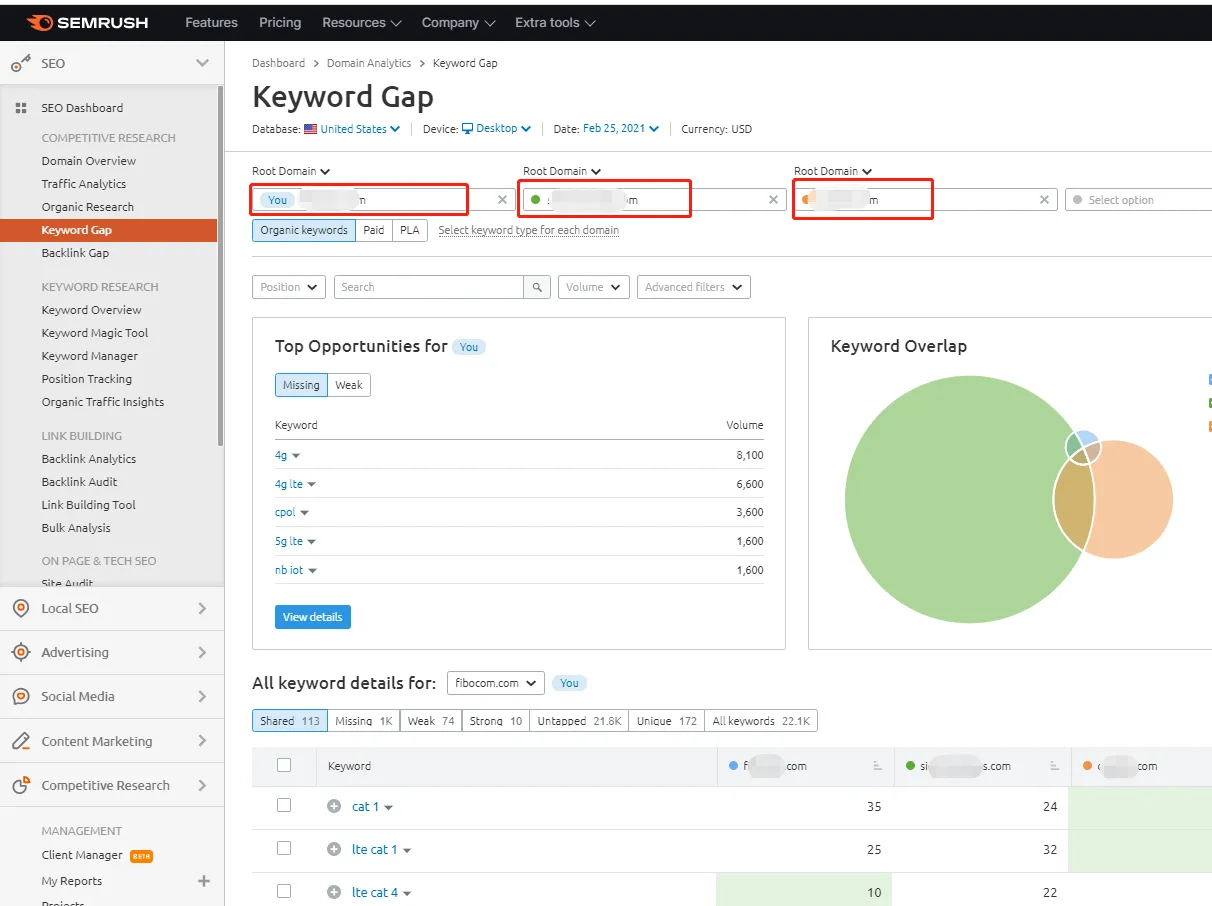Select the Missing 1K tab

coord(364,721)
